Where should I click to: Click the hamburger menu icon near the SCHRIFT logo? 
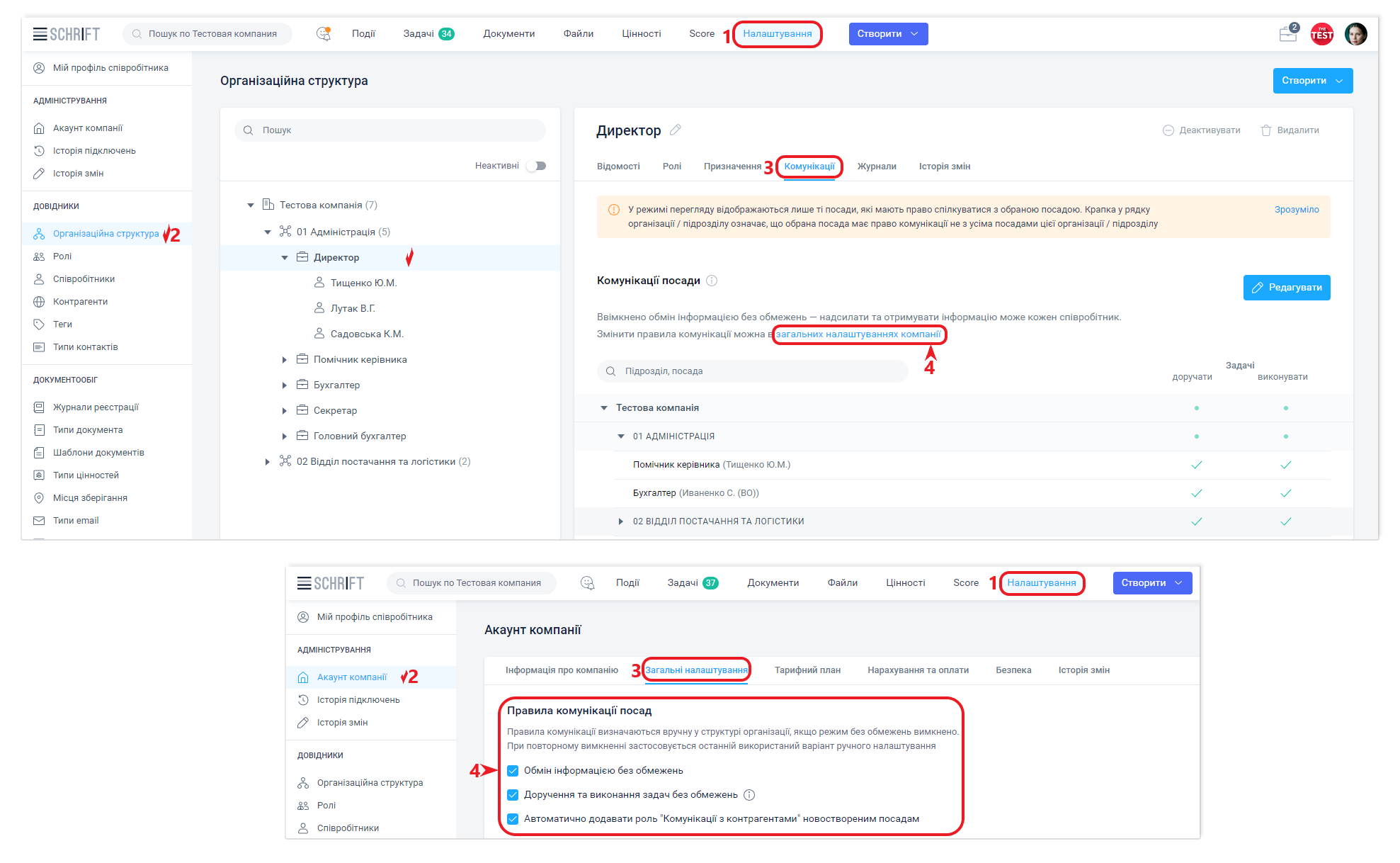(40, 34)
